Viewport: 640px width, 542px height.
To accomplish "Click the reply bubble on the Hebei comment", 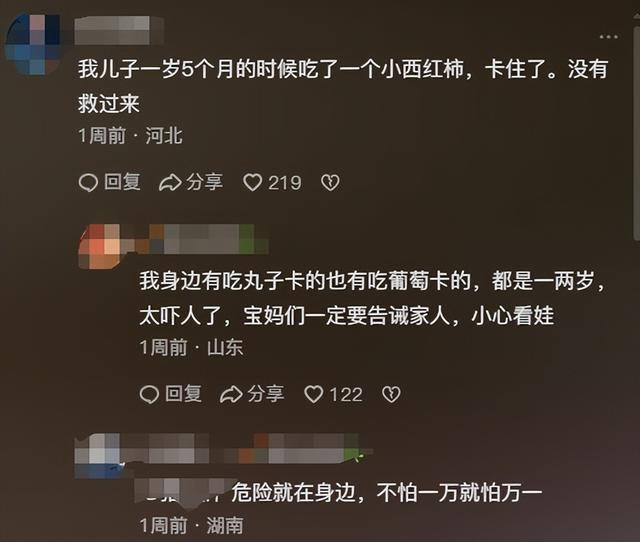I will 88,182.
